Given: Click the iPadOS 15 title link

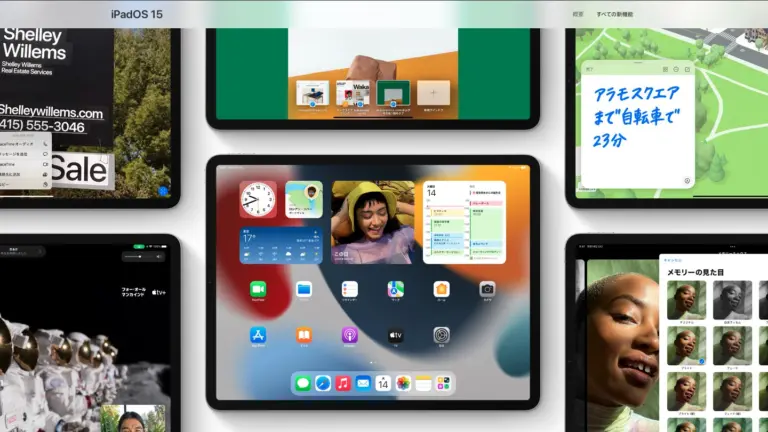Looking at the screenshot, I should pyautogui.click(x=139, y=14).
